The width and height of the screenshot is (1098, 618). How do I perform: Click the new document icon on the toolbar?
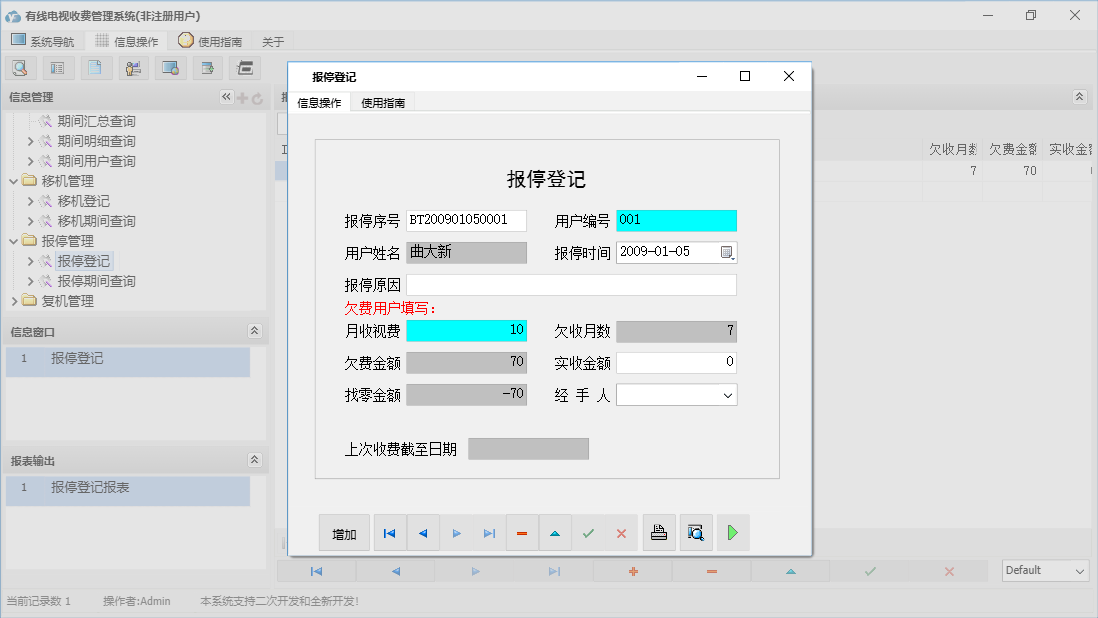[93, 67]
